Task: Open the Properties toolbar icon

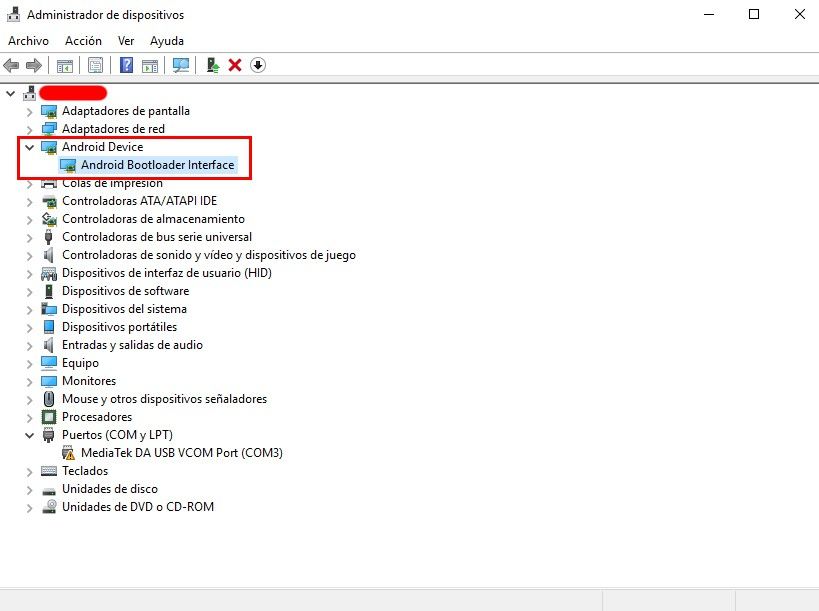Action: pyautogui.click(x=96, y=65)
